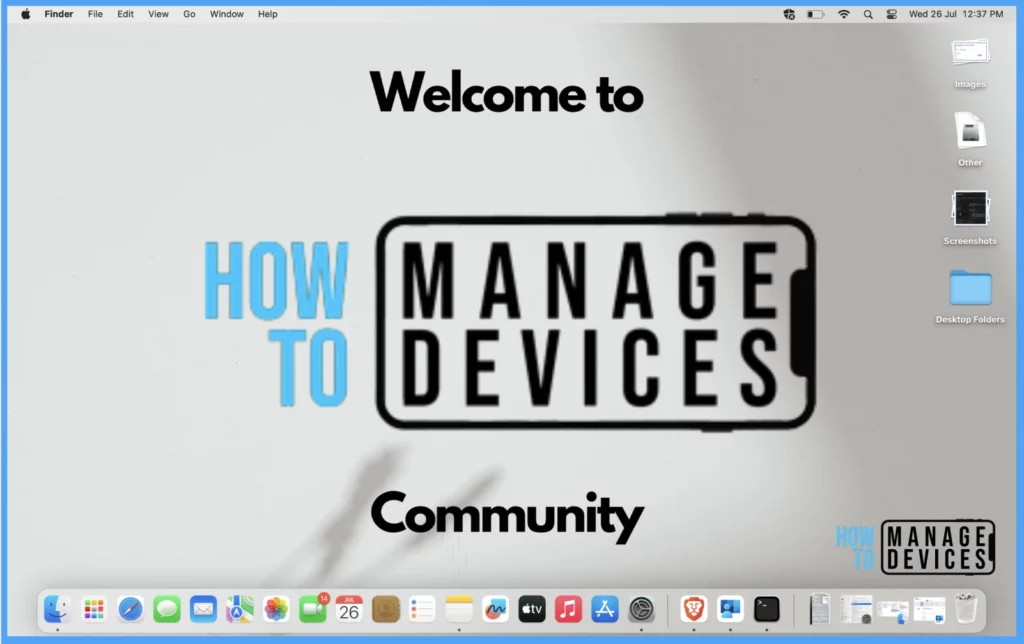
Task: Open the File menu
Action: pyautogui.click(x=95, y=14)
